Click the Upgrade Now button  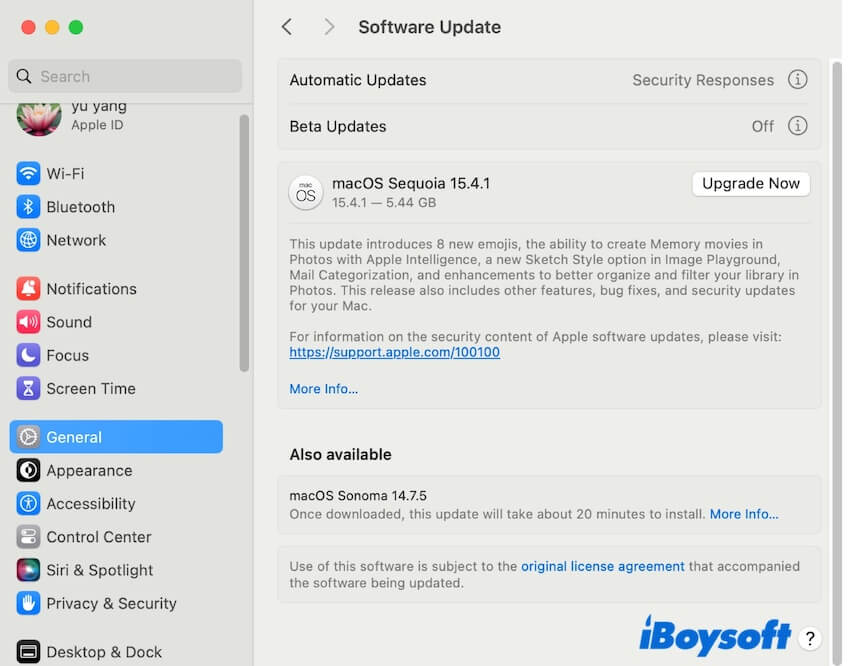(x=750, y=184)
